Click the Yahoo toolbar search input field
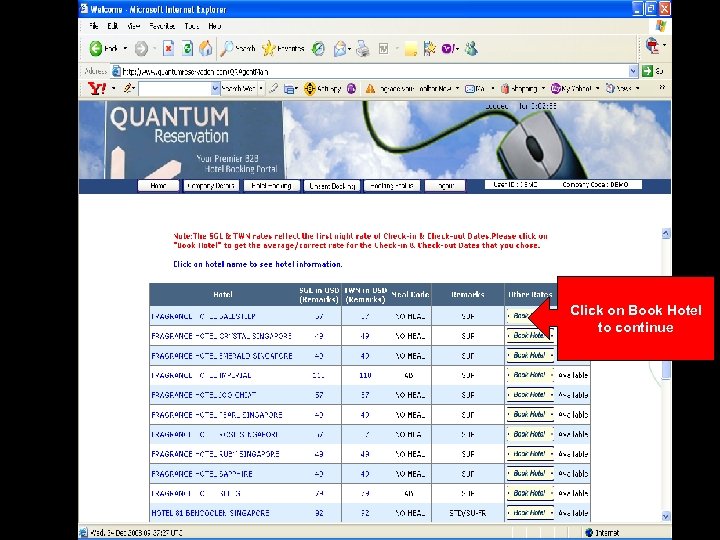This screenshot has width=720, height=540. click(x=175, y=89)
